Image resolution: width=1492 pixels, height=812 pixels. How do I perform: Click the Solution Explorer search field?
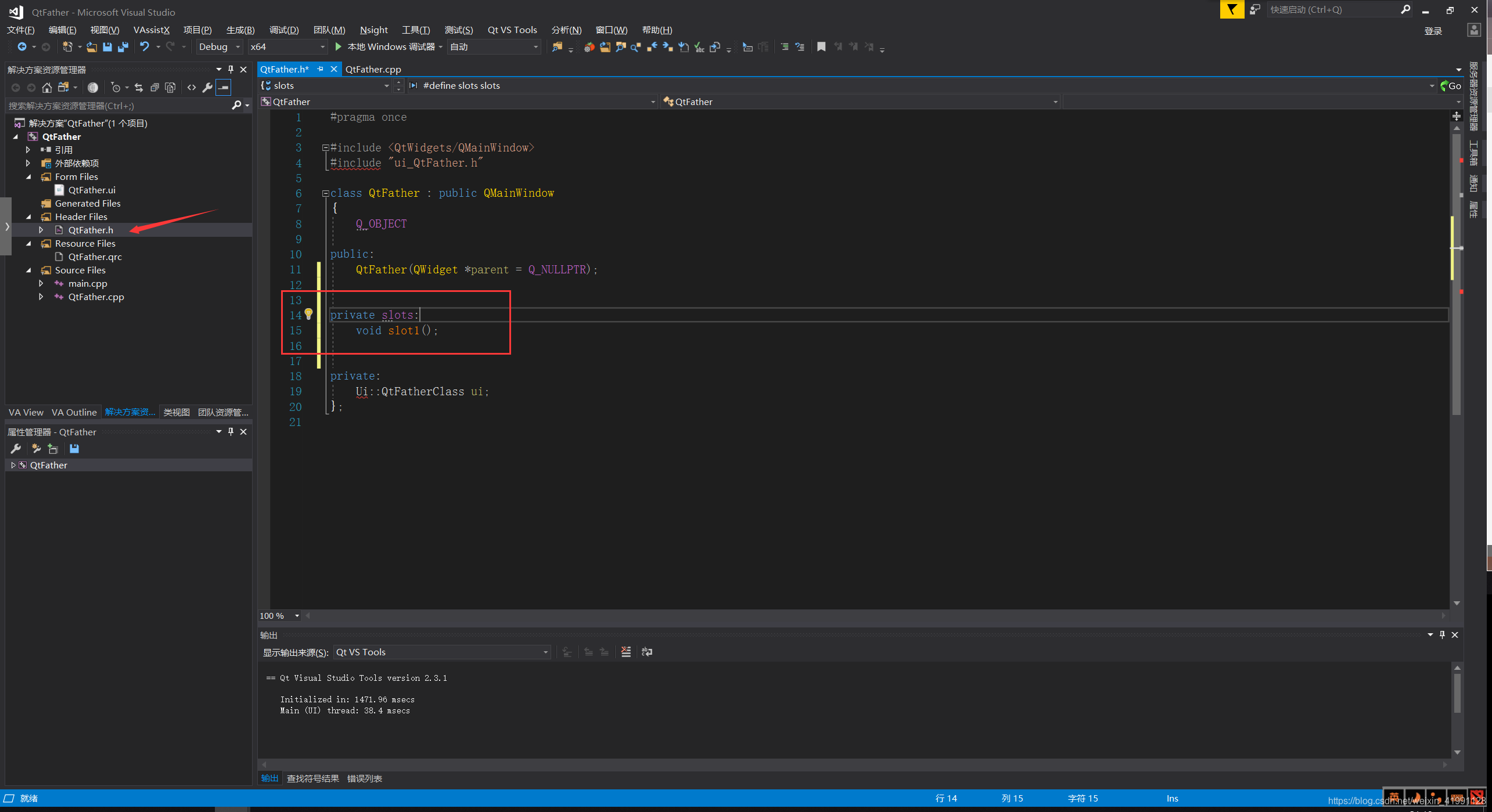(116, 106)
